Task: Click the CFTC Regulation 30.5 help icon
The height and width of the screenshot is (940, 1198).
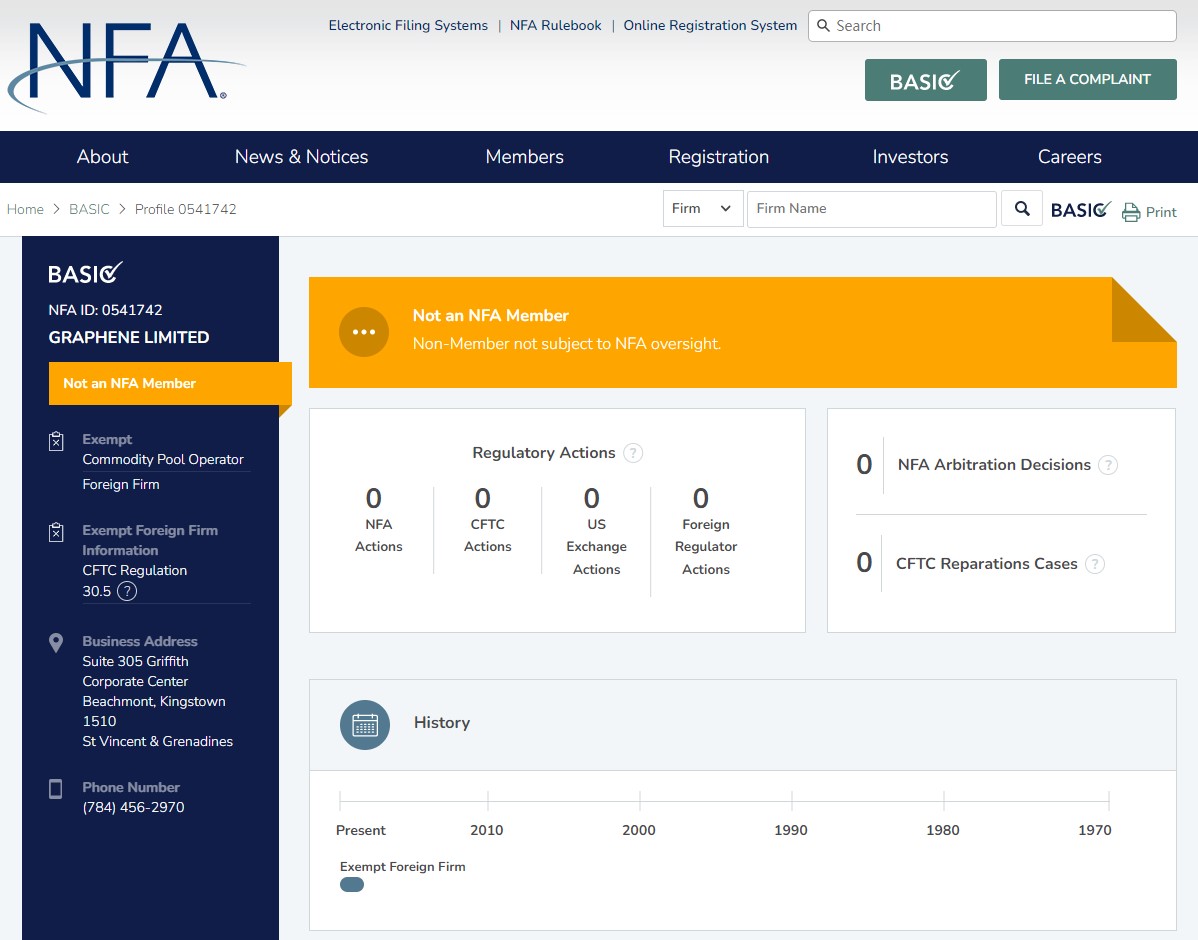Action: pos(127,591)
